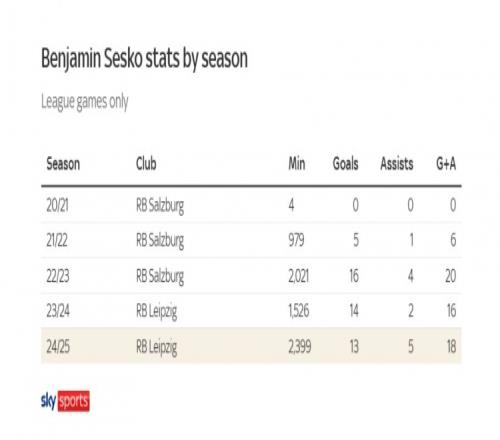Click the Goals column header
Viewport: 500px width, 440px height.
pyautogui.click(x=345, y=164)
